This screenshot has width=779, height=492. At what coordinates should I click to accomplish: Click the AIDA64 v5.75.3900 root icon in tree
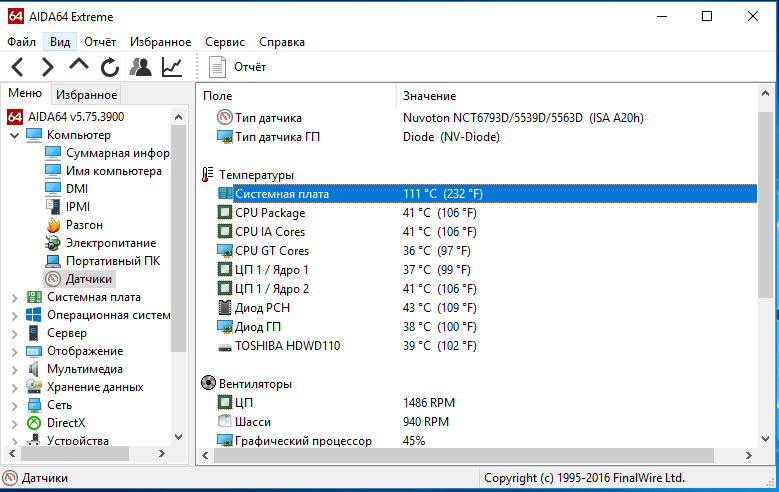click(15, 117)
